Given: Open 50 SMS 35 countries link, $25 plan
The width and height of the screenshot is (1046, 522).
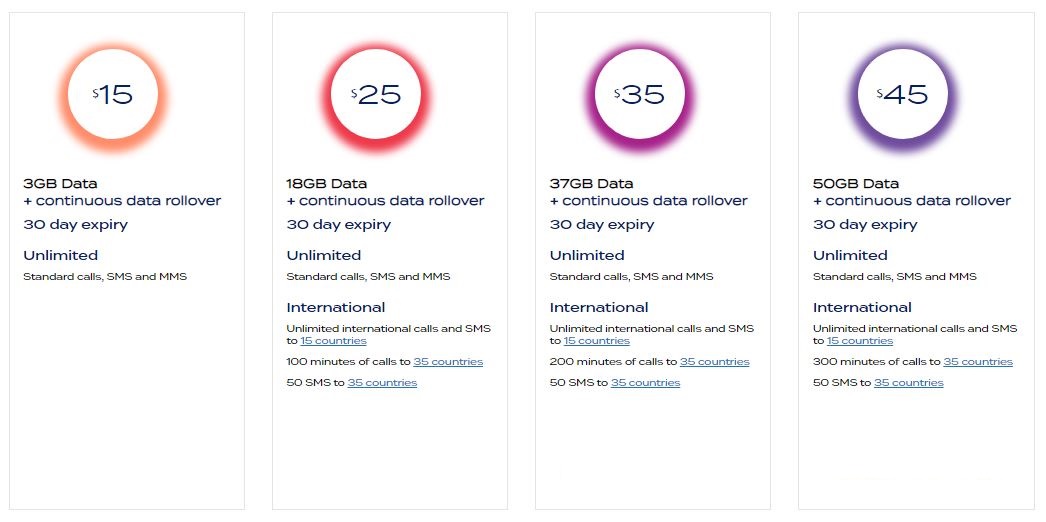Looking at the screenshot, I should [x=382, y=383].
